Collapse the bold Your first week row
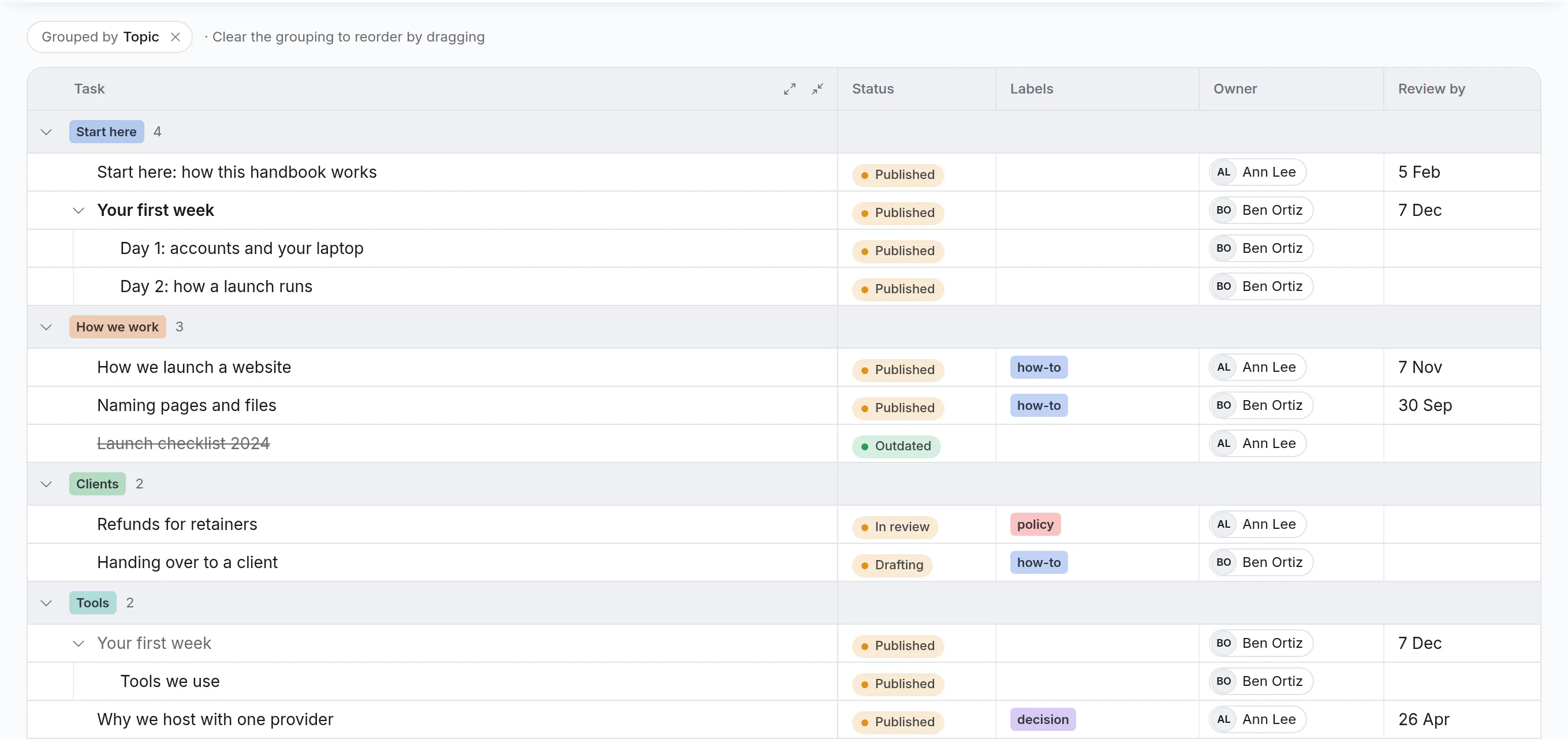This screenshot has height=739, width=1568. click(79, 211)
